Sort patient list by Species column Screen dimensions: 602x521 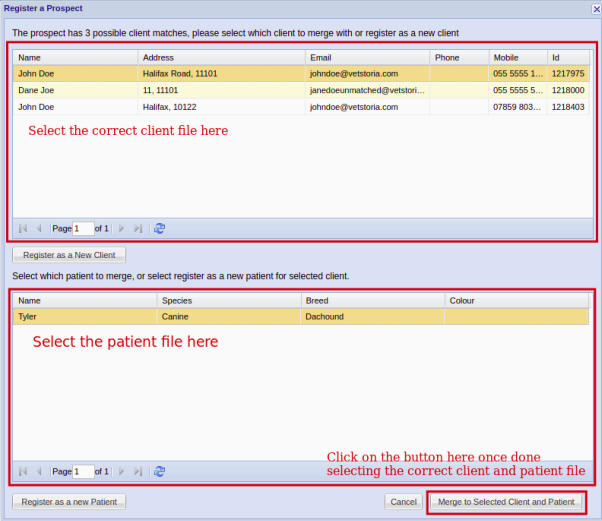(229, 301)
